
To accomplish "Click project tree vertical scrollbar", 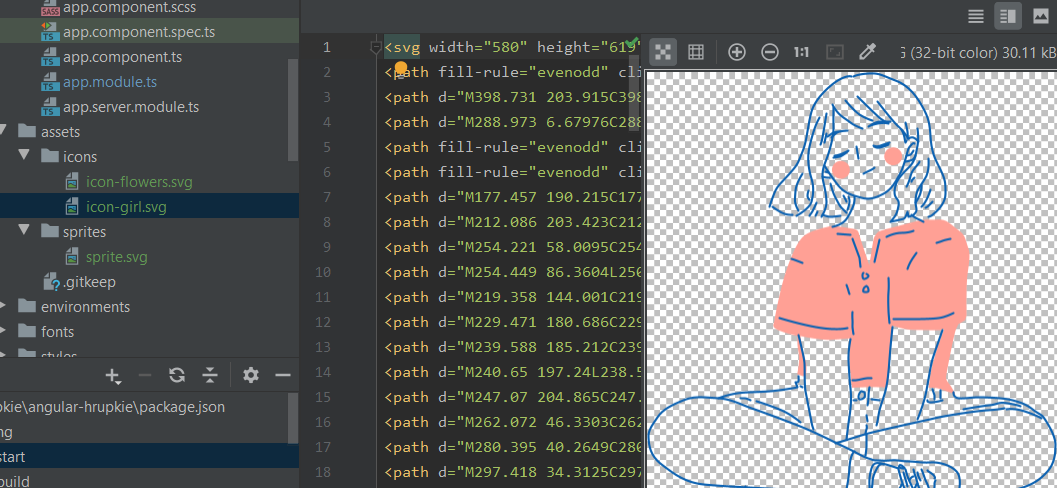I will (293, 109).
